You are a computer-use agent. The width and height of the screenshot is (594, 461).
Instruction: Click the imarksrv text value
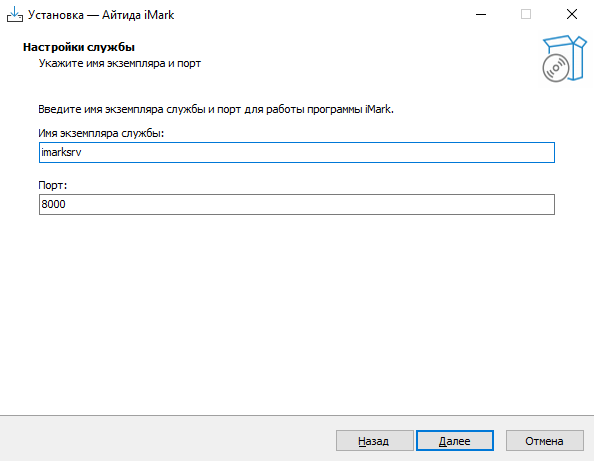pyautogui.click(x=61, y=152)
